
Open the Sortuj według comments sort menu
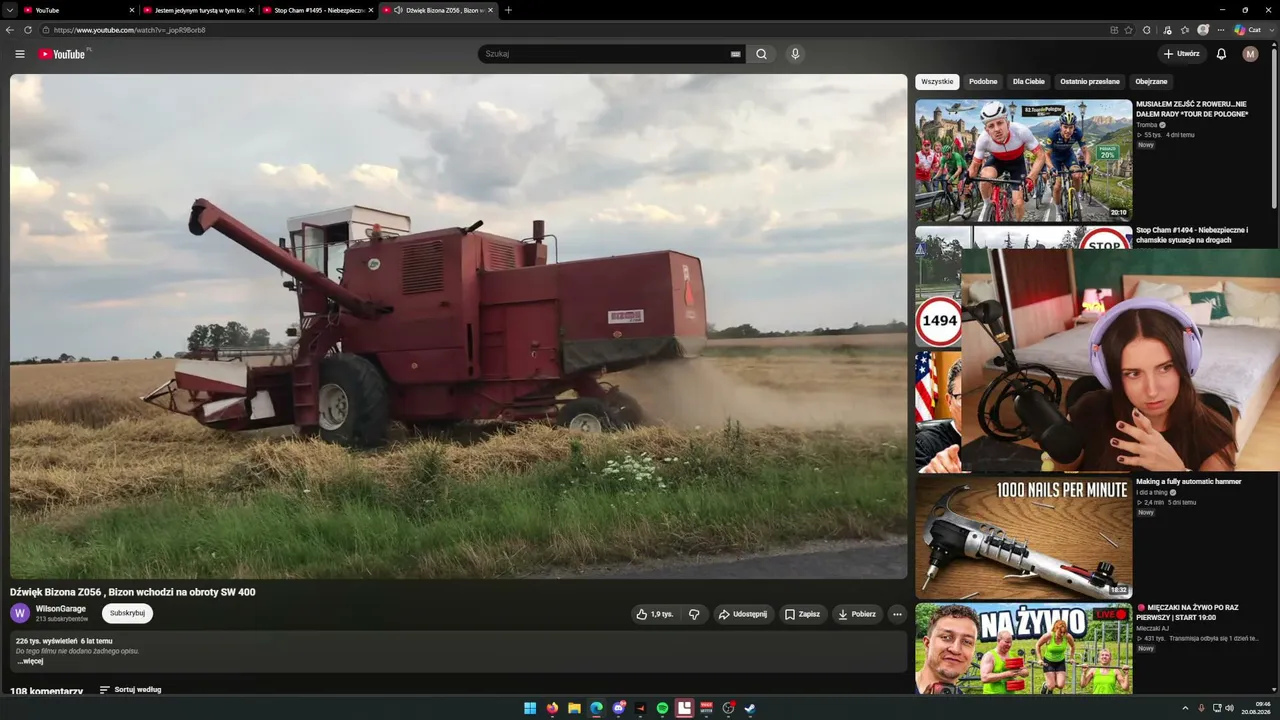130,690
